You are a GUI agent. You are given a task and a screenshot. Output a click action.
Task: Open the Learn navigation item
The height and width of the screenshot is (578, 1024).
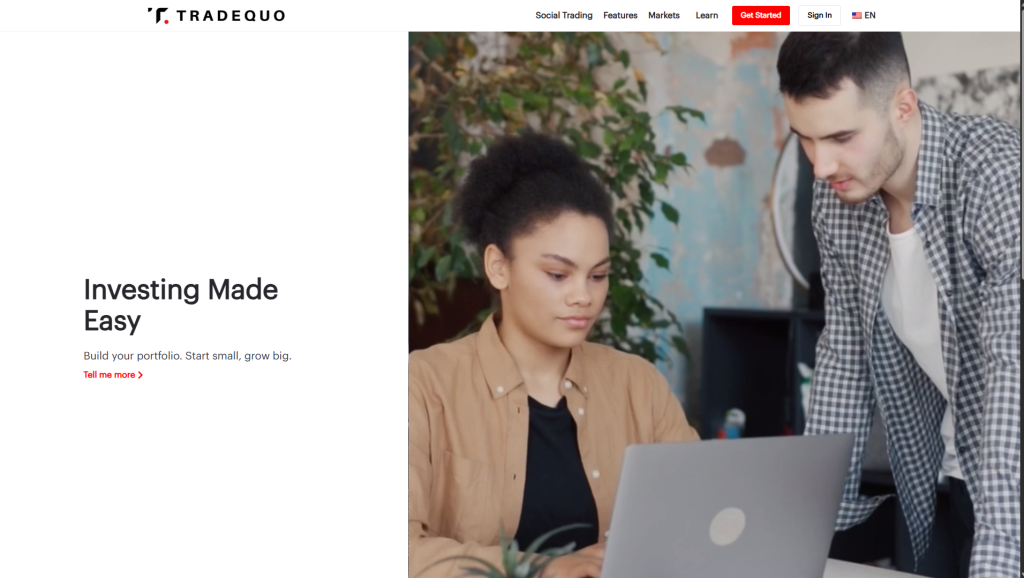(707, 15)
